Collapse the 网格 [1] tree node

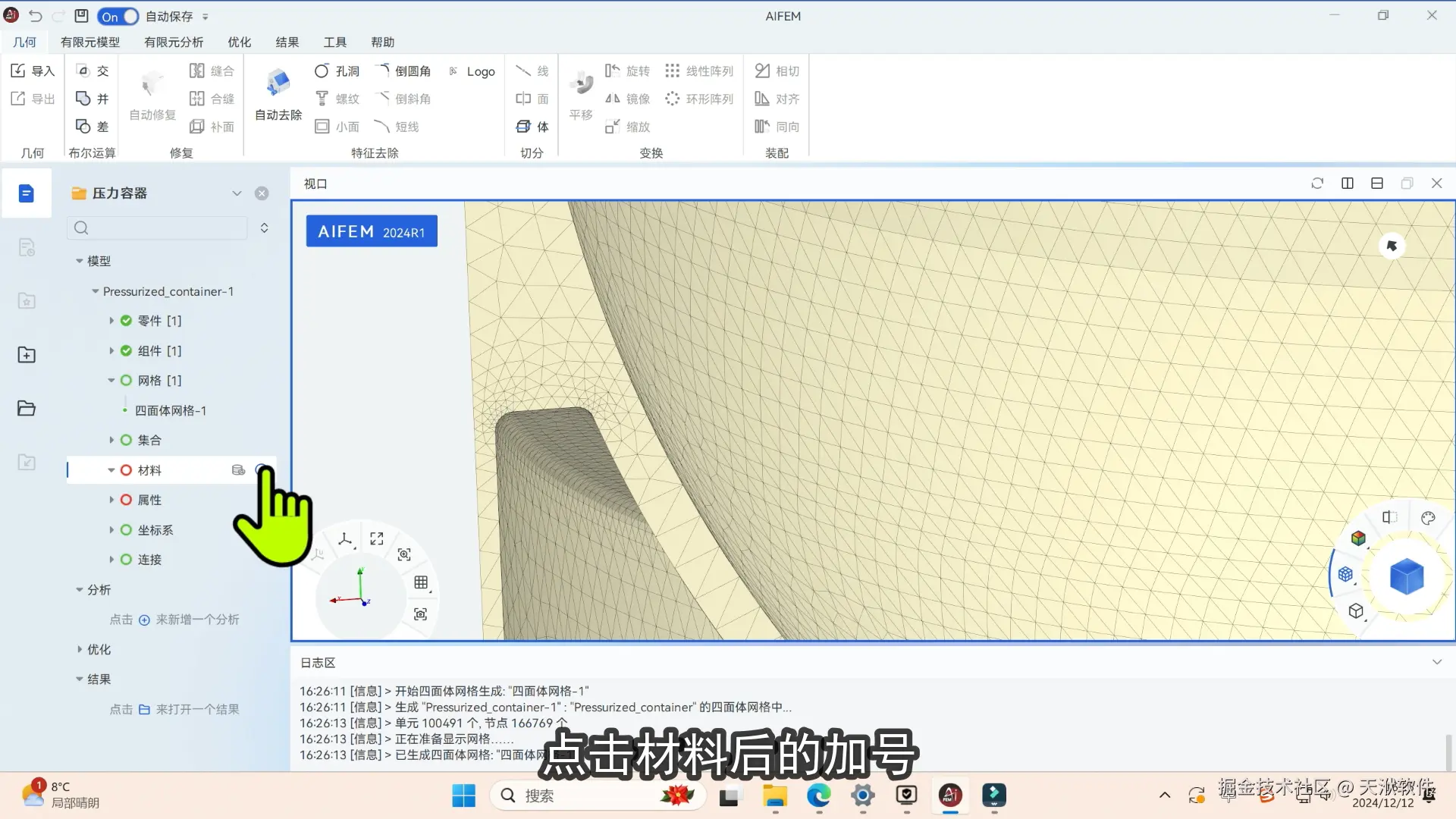point(111,381)
